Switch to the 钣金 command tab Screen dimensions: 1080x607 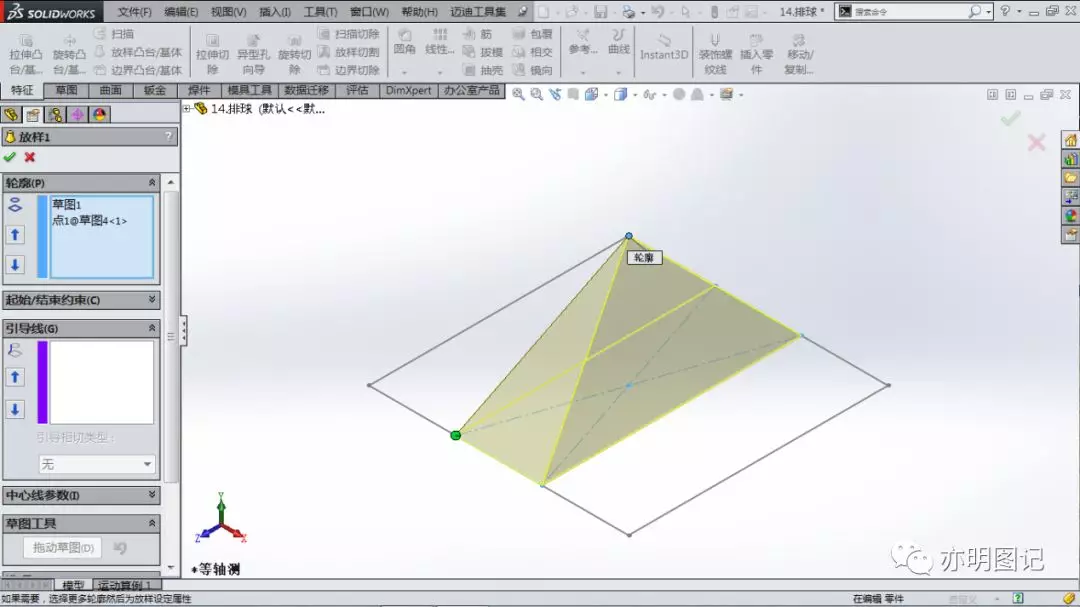click(154, 90)
